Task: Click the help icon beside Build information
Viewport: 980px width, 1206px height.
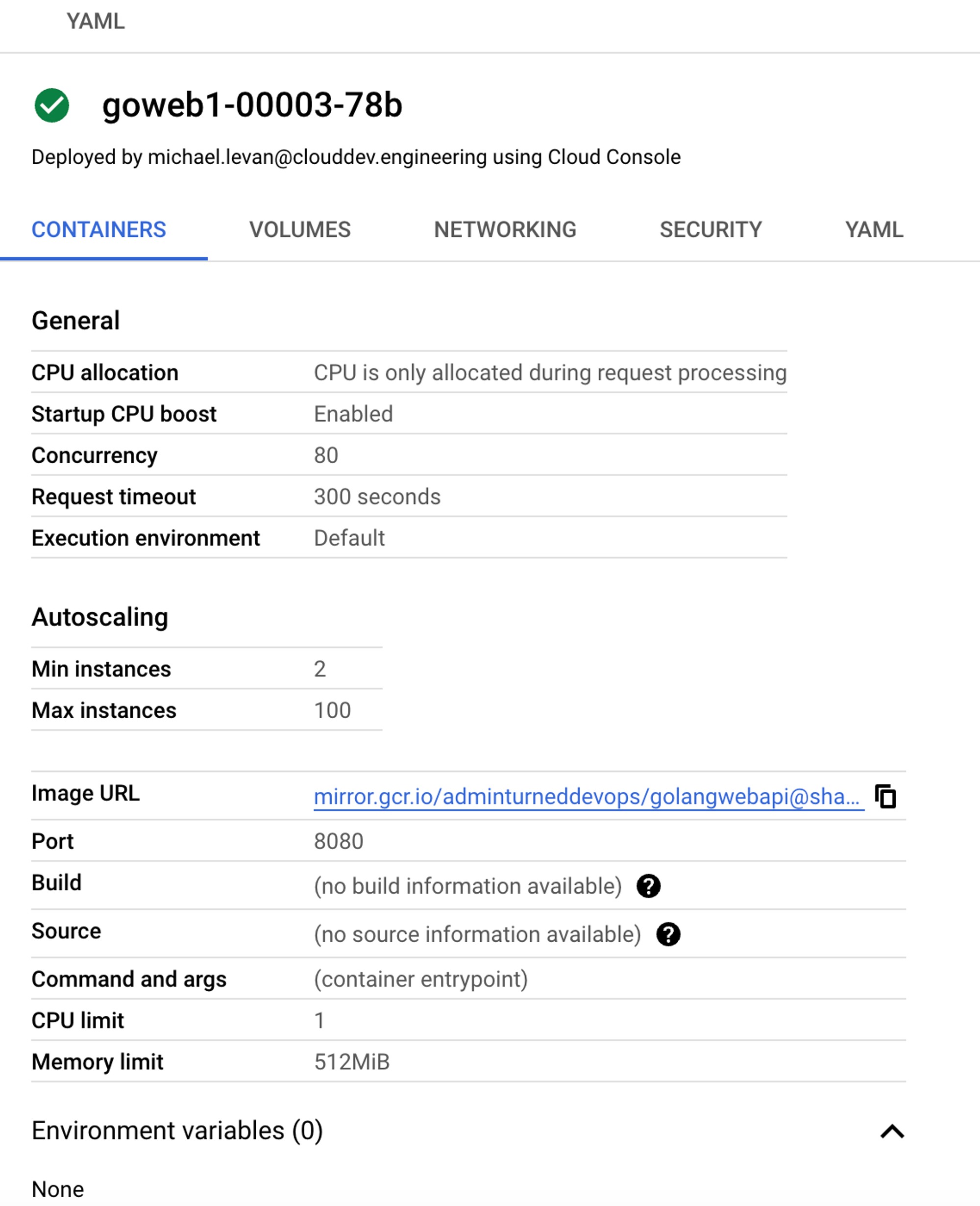Action: (x=648, y=886)
